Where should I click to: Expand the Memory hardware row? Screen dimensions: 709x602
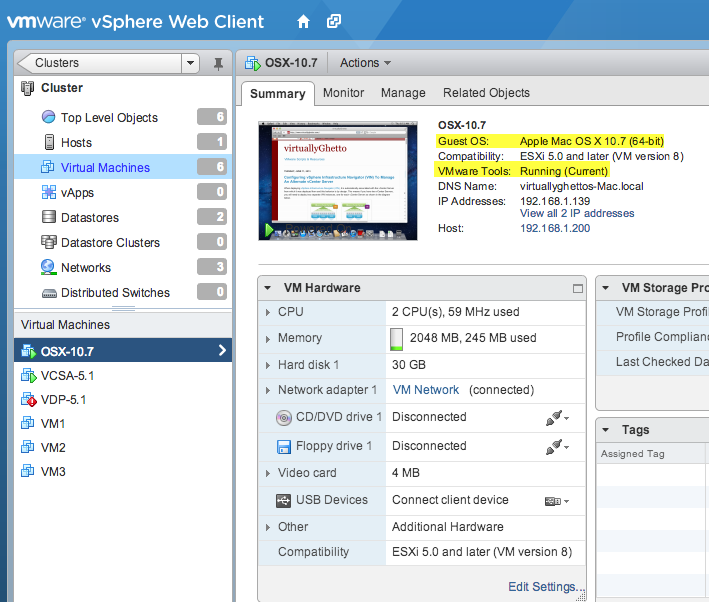pos(268,339)
